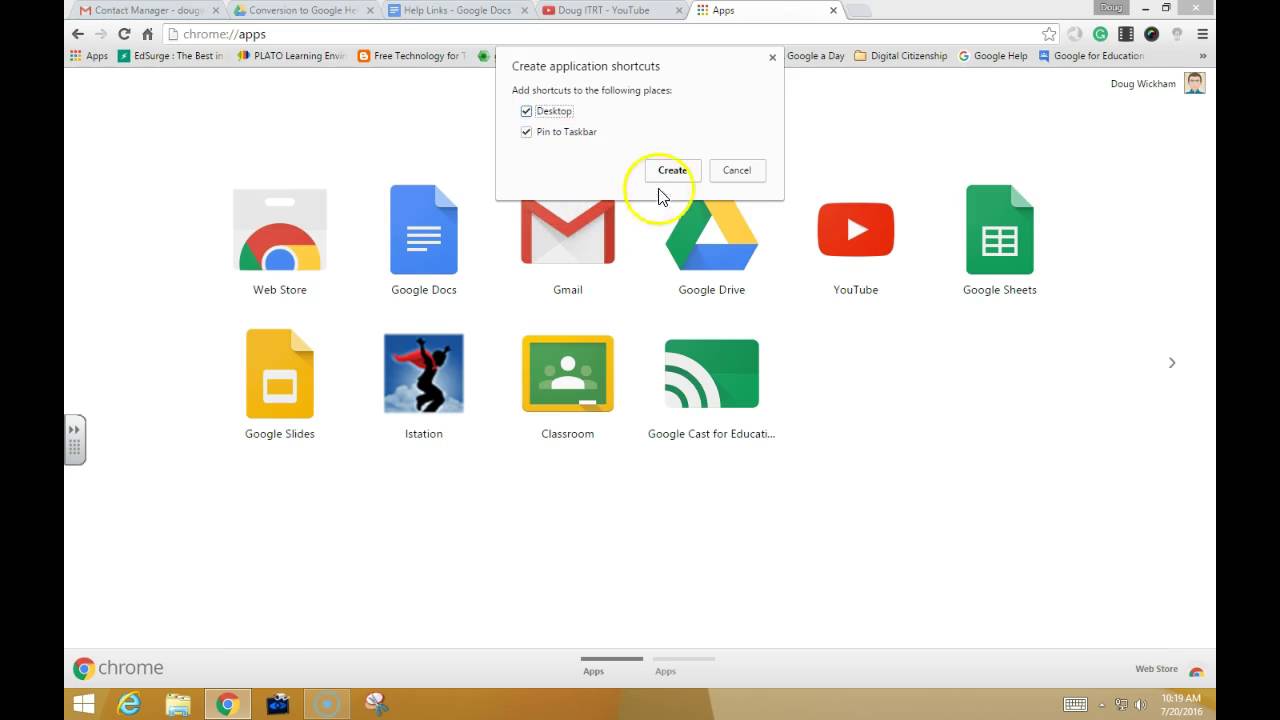Cancel the application shortcuts dialog
The height and width of the screenshot is (720, 1280).
[737, 170]
